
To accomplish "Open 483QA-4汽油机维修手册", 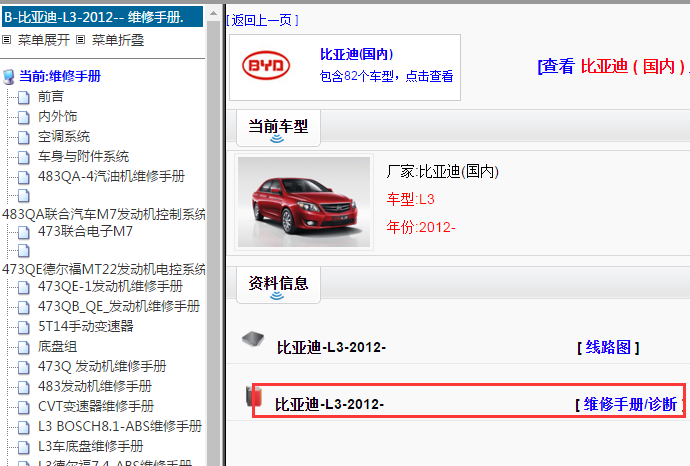I will tap(111, 176).
